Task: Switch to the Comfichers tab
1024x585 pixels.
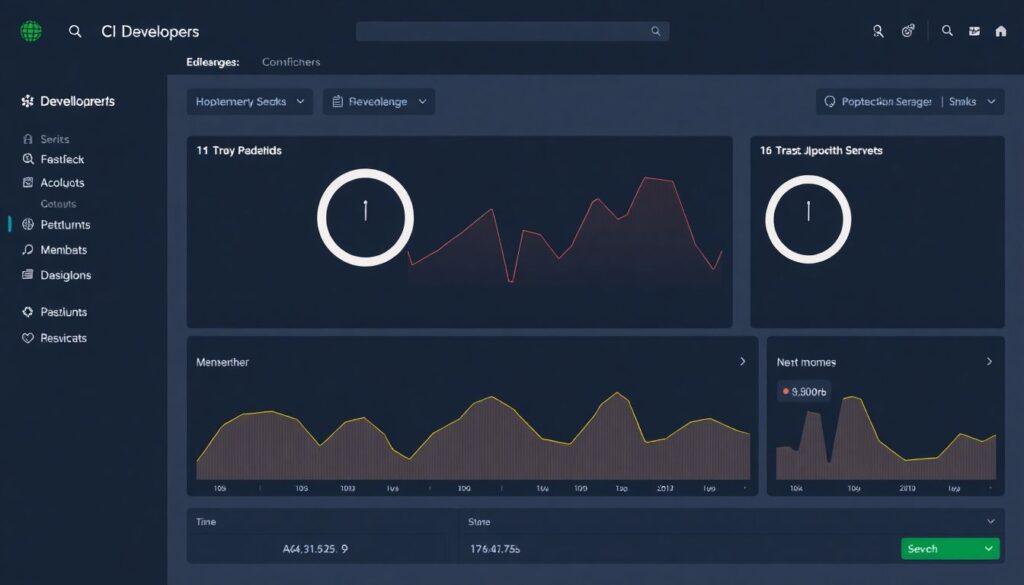Action: (x=289, y=61)
